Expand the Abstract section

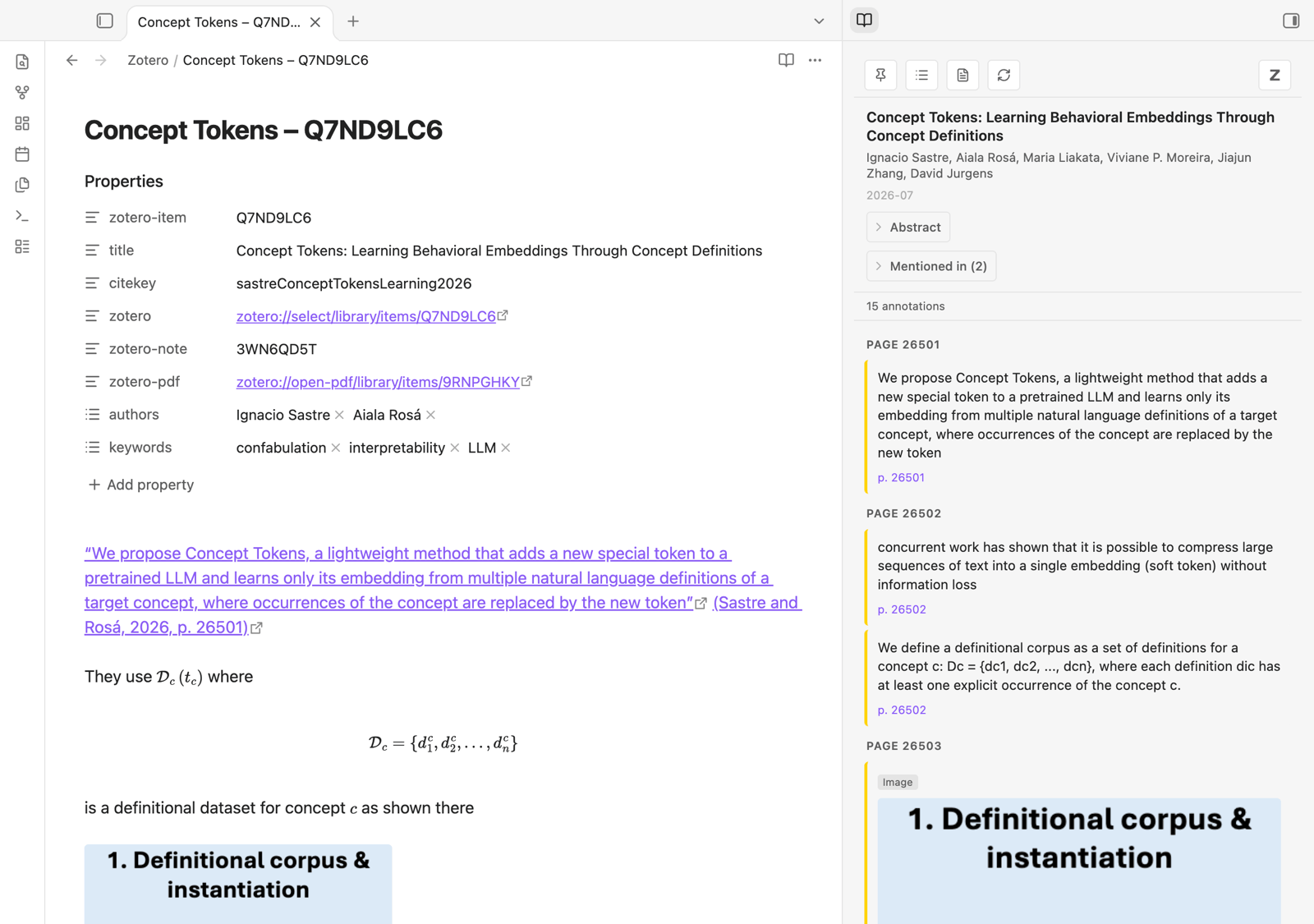click(908, 228)
